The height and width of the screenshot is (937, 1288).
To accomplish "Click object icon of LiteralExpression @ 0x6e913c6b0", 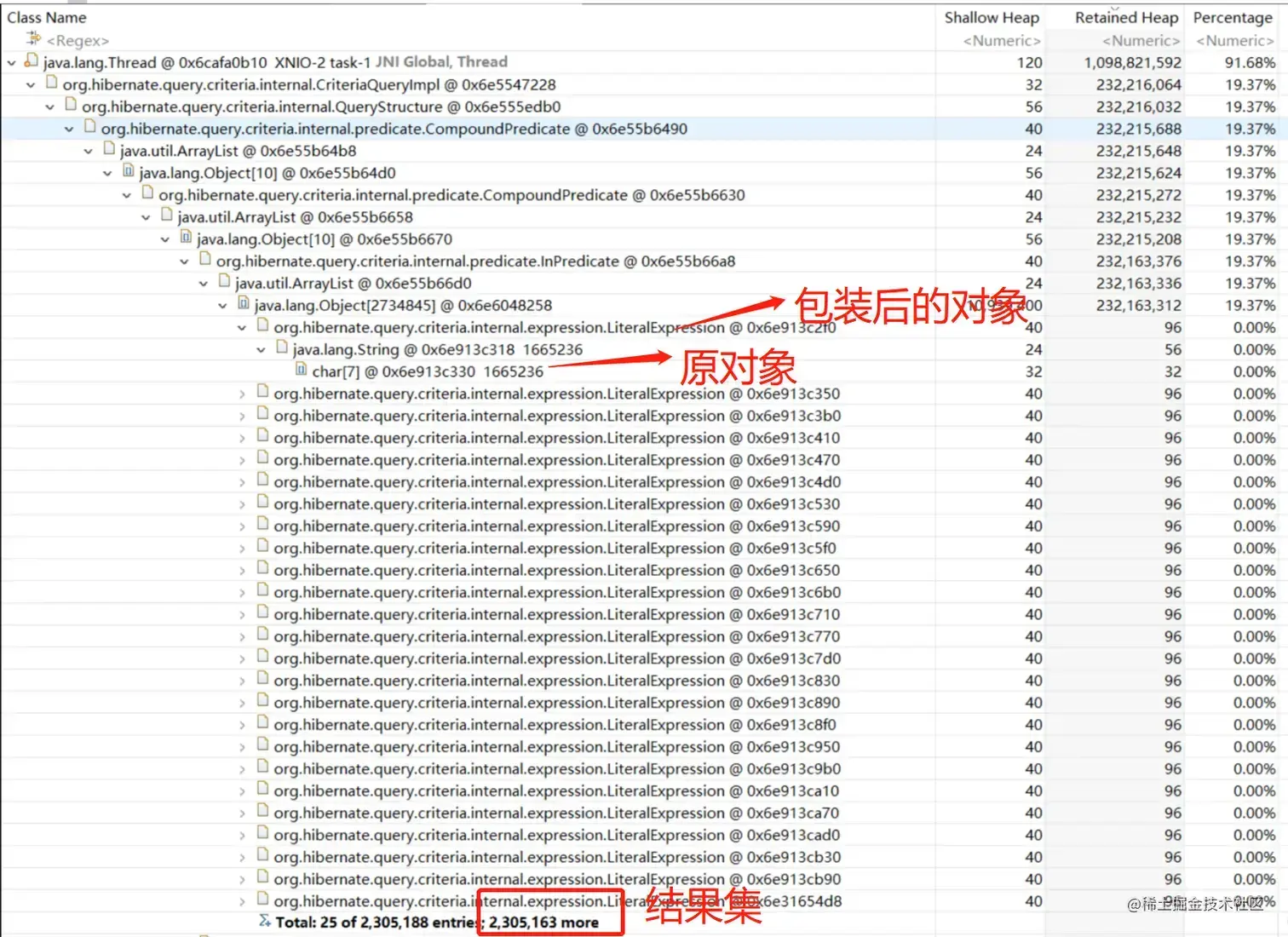I will point(262,591).
